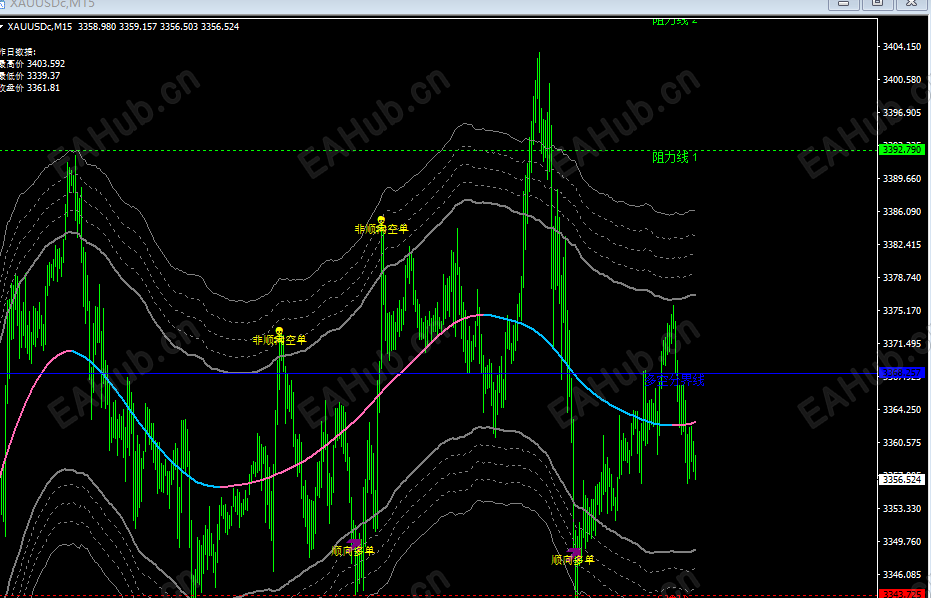931x598 pixels.
Task: Click the 最低价 3339.37 data line
Action: click(30, 75)
